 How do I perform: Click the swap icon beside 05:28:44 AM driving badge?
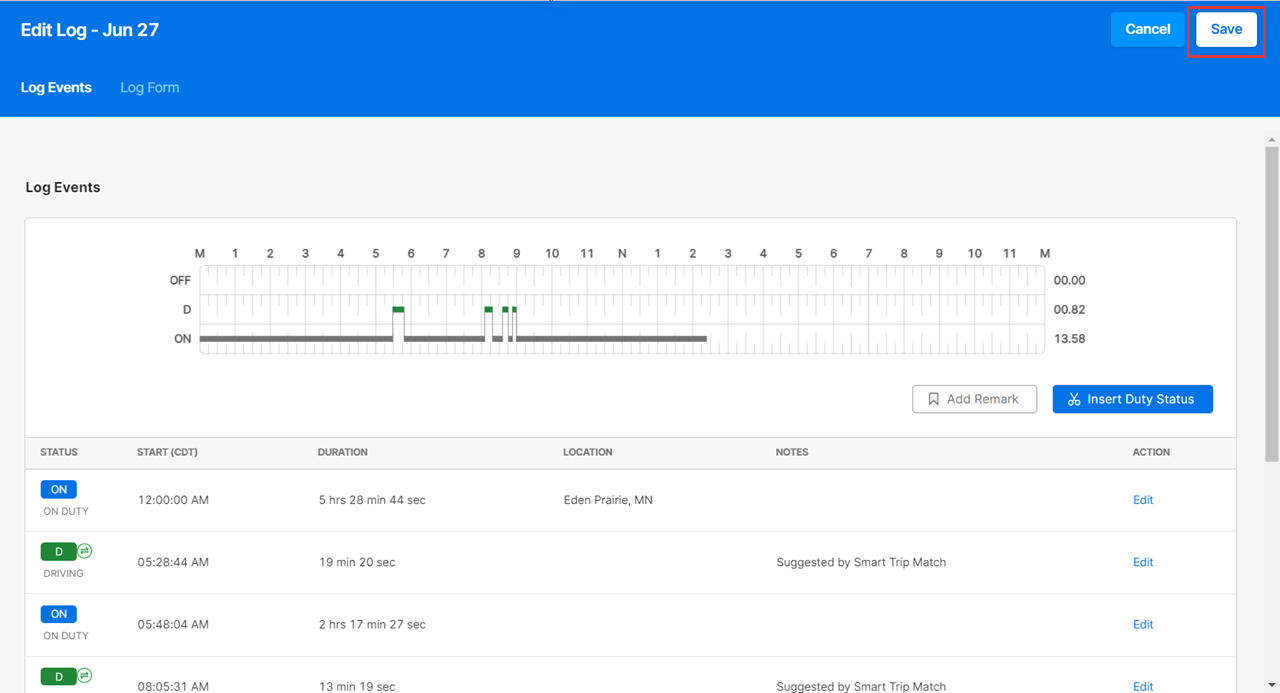(x=85, y=551)
